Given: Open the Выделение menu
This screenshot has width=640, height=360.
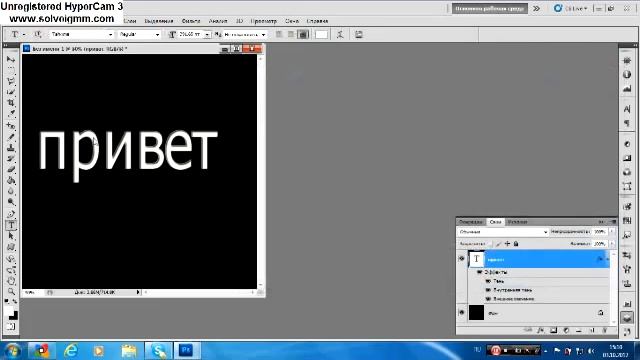Looking at the screenshot, I should point(159,21).
